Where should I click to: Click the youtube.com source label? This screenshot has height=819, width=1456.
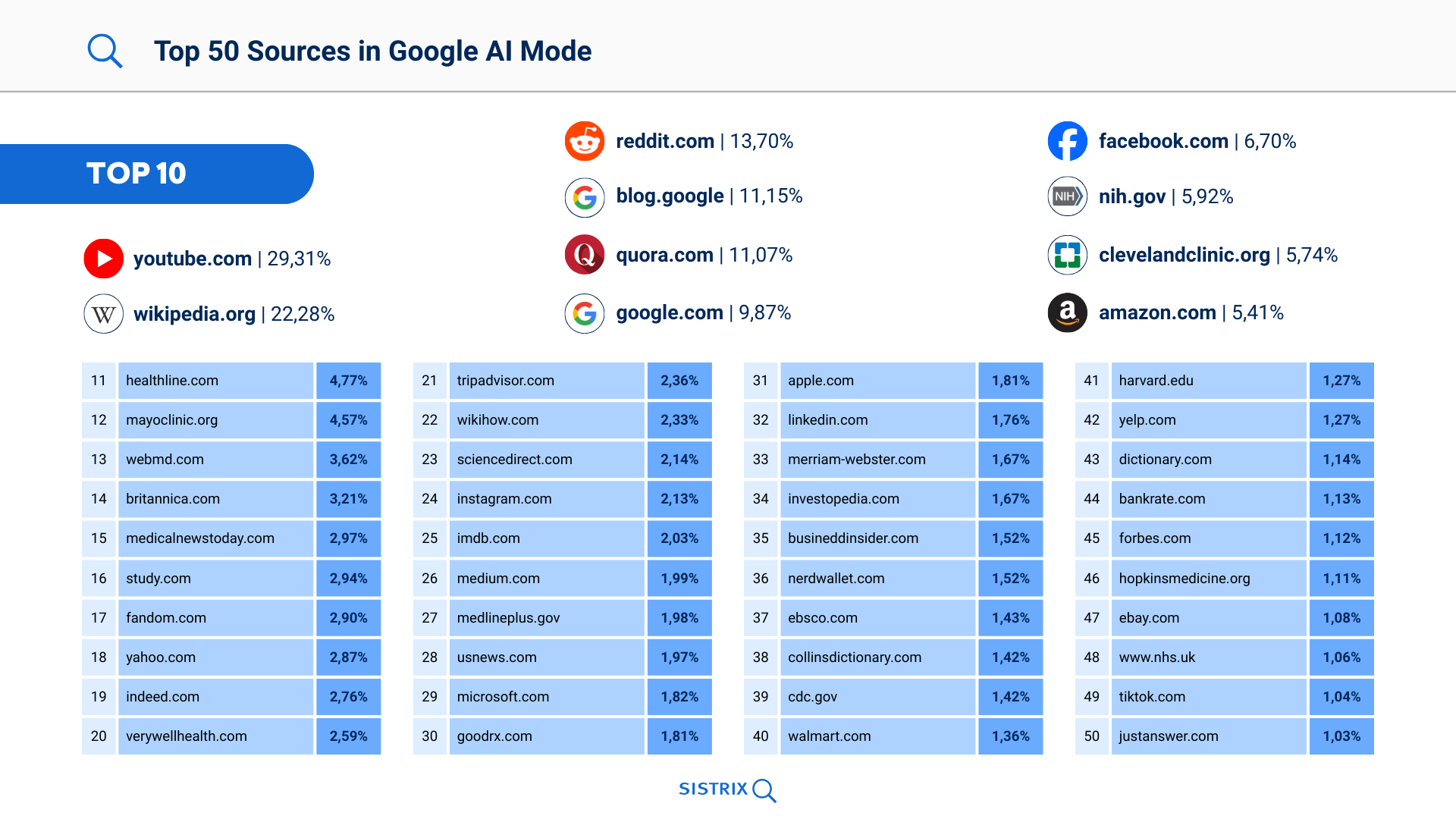click(193, 259)
